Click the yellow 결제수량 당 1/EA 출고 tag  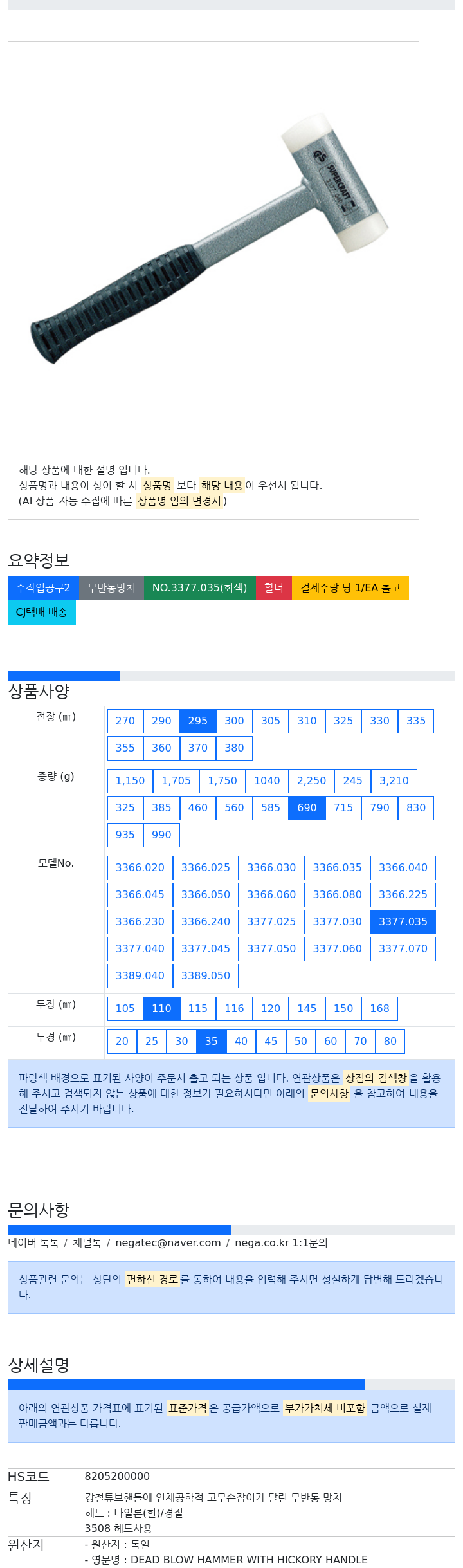point(350,588)
